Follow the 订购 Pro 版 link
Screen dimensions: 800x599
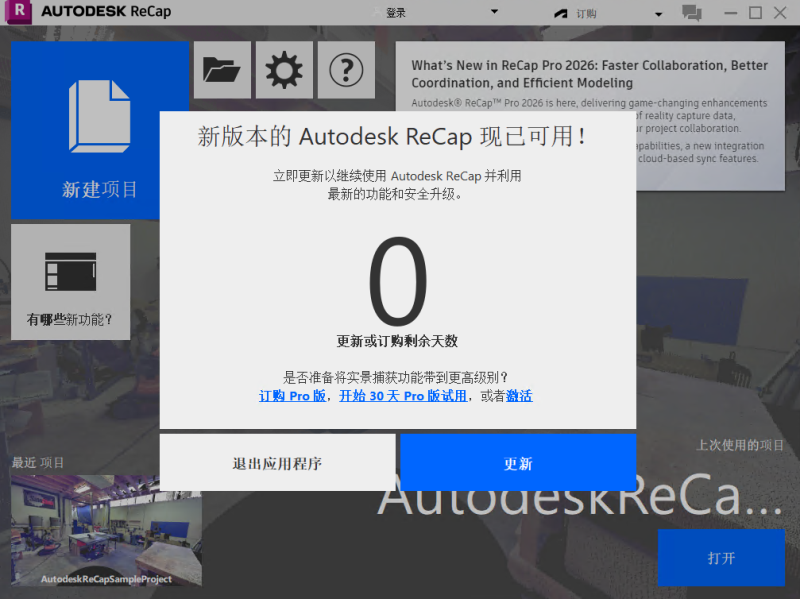coord(292,396)
